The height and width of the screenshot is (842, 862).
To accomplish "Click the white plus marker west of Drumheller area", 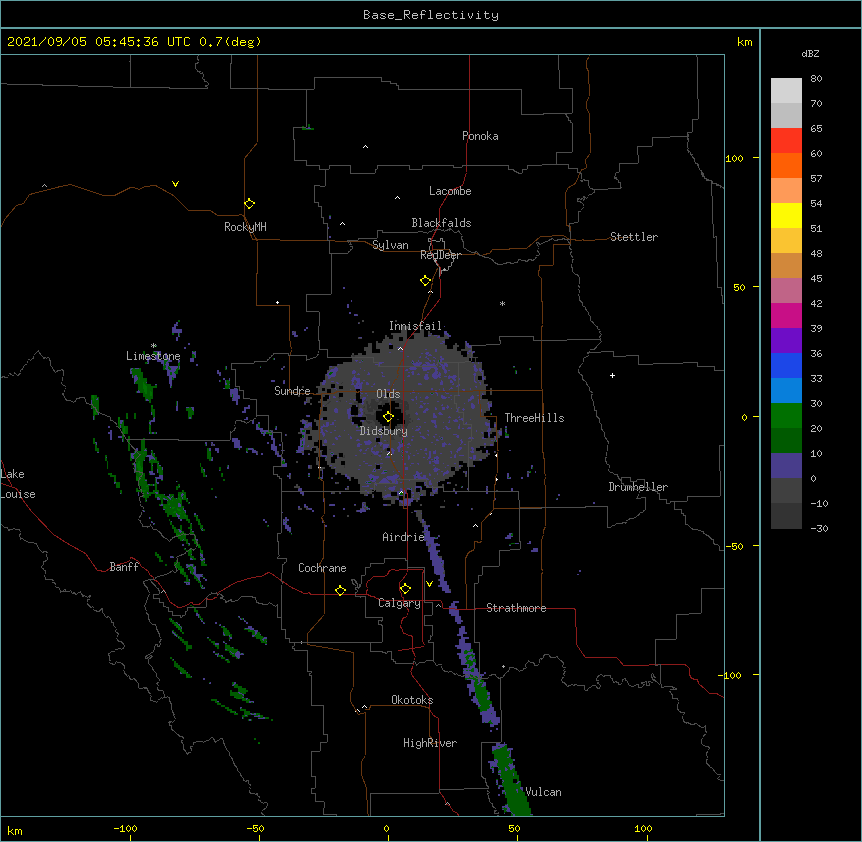I will click(x=612, y=375).
